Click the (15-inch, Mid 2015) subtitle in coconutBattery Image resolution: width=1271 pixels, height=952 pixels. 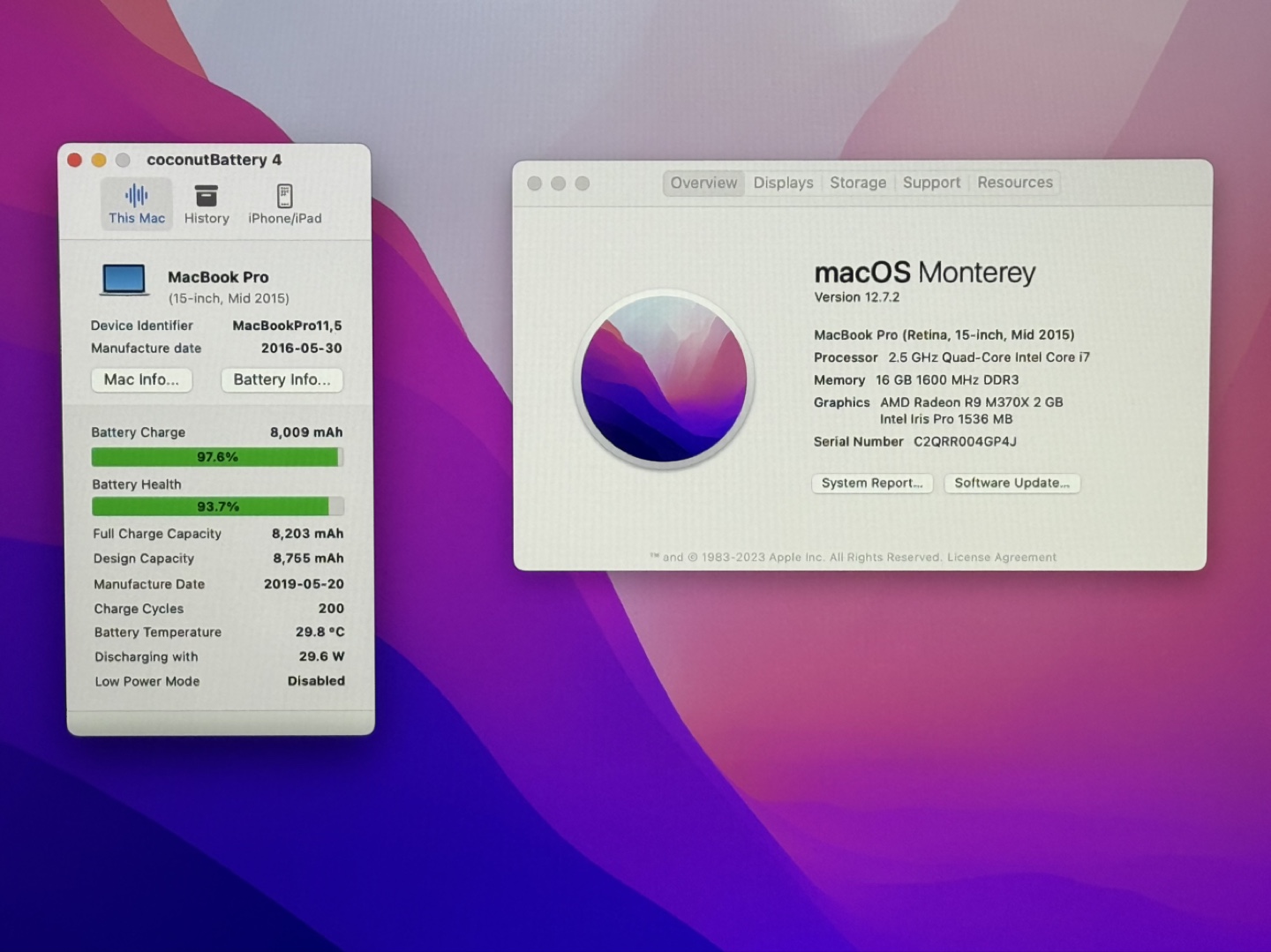tap(229, 298)
